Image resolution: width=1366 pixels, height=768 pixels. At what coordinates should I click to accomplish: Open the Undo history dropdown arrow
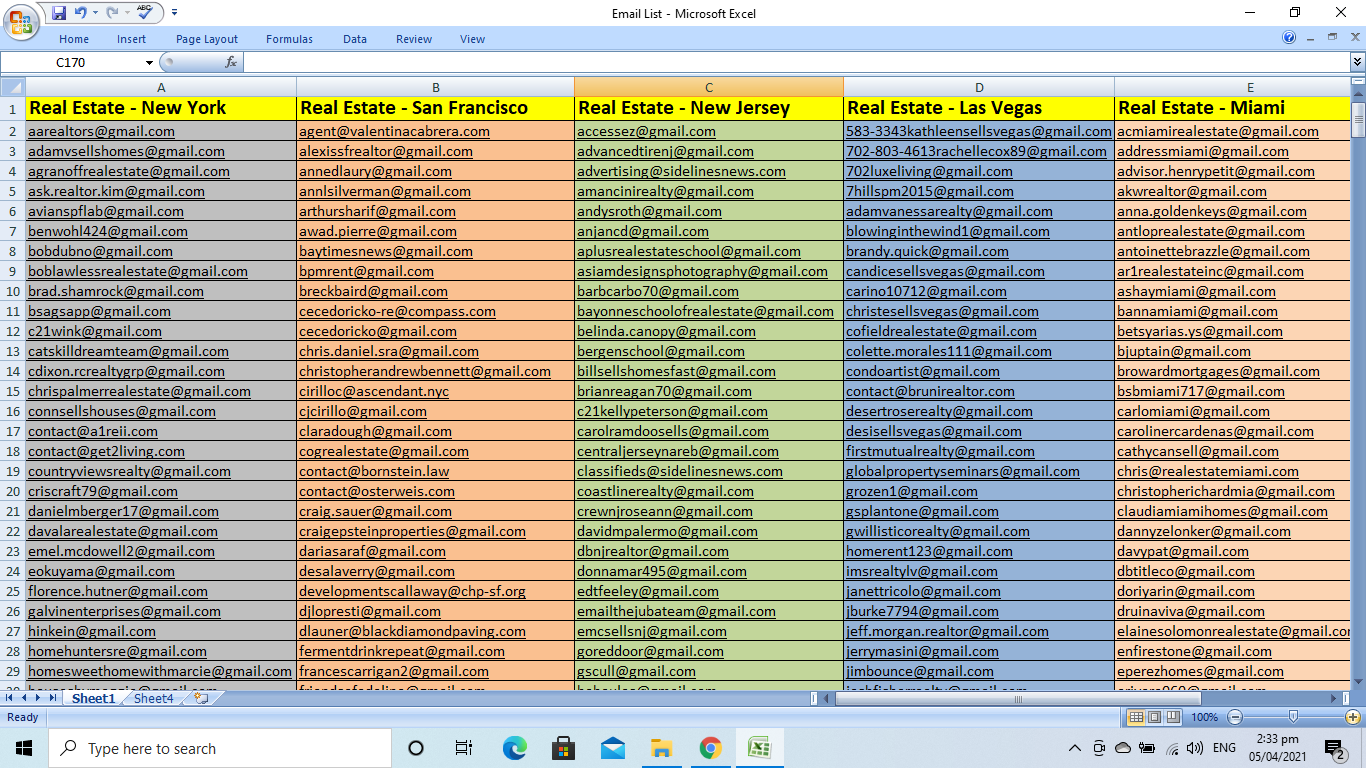[x=96, y=13]
